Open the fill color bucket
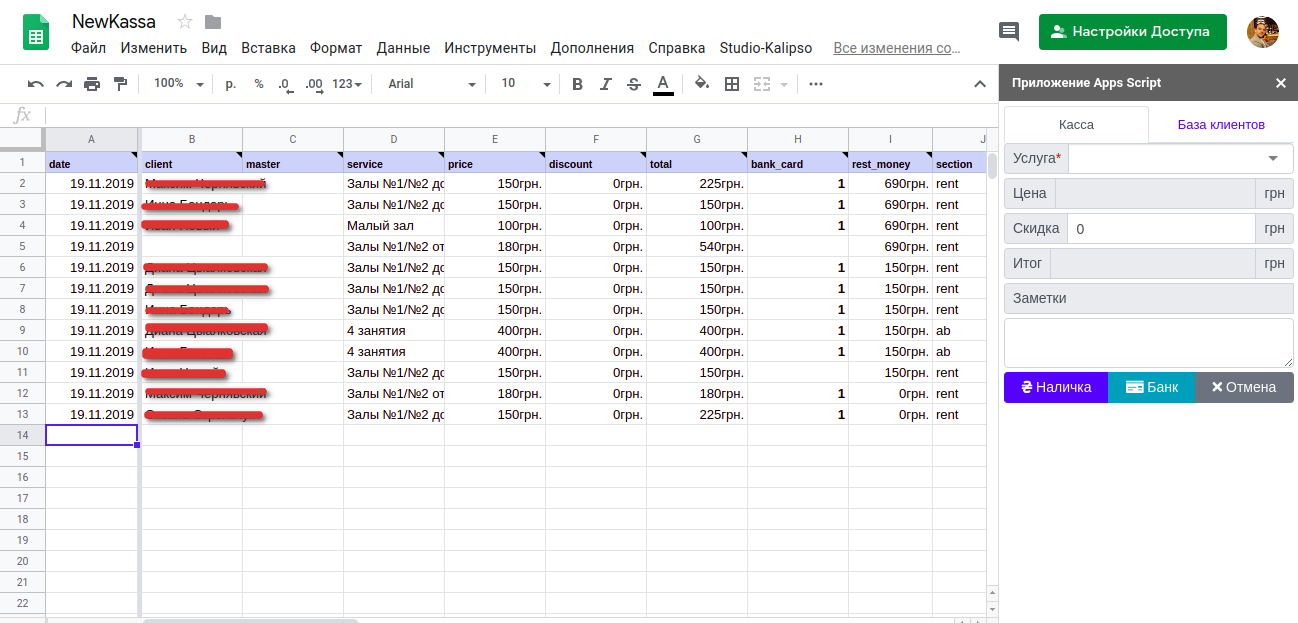1298x623 pixels. (702, 84)
